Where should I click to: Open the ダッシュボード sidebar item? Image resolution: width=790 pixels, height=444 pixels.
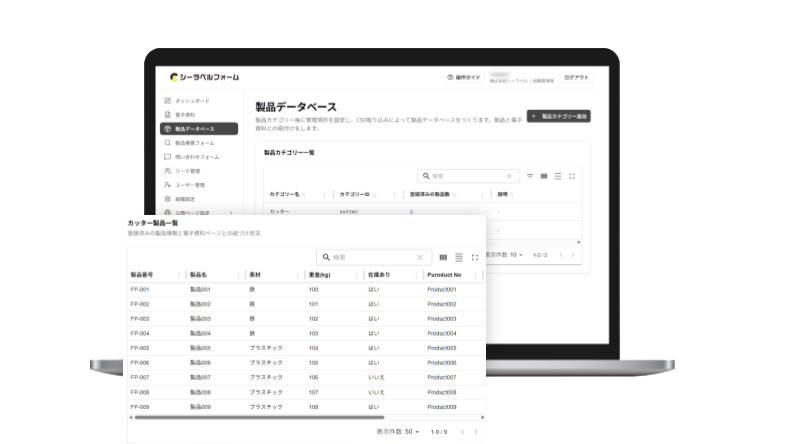191,101
